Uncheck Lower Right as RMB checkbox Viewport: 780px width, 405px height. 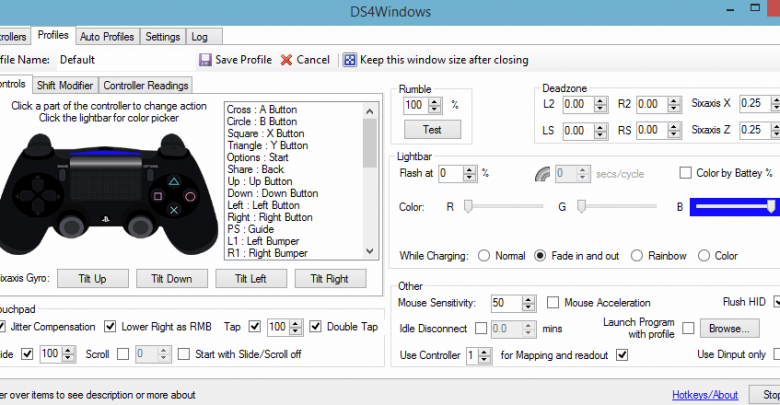(110, 327)
